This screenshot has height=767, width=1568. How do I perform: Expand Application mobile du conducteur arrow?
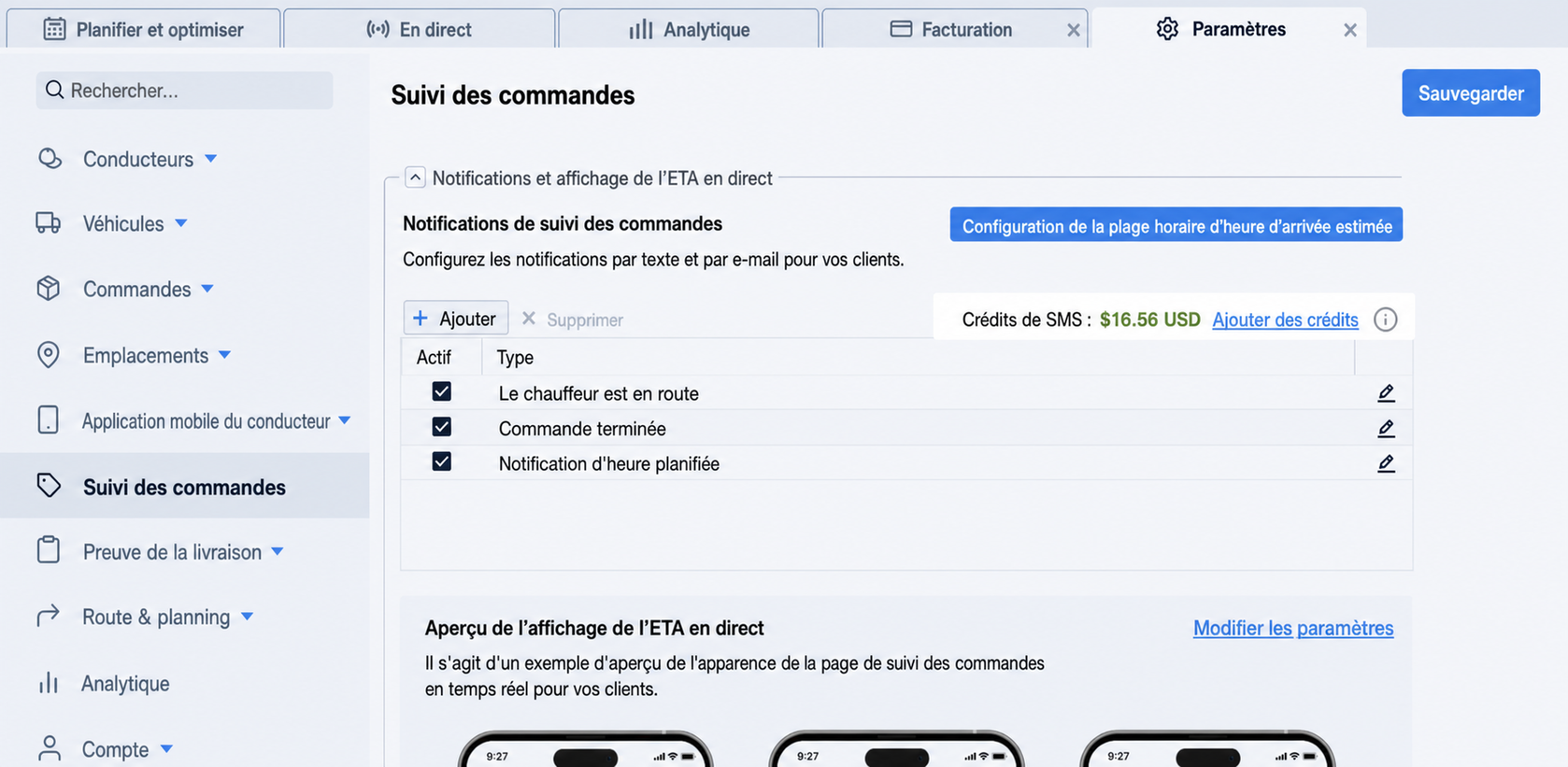point(345,420)
